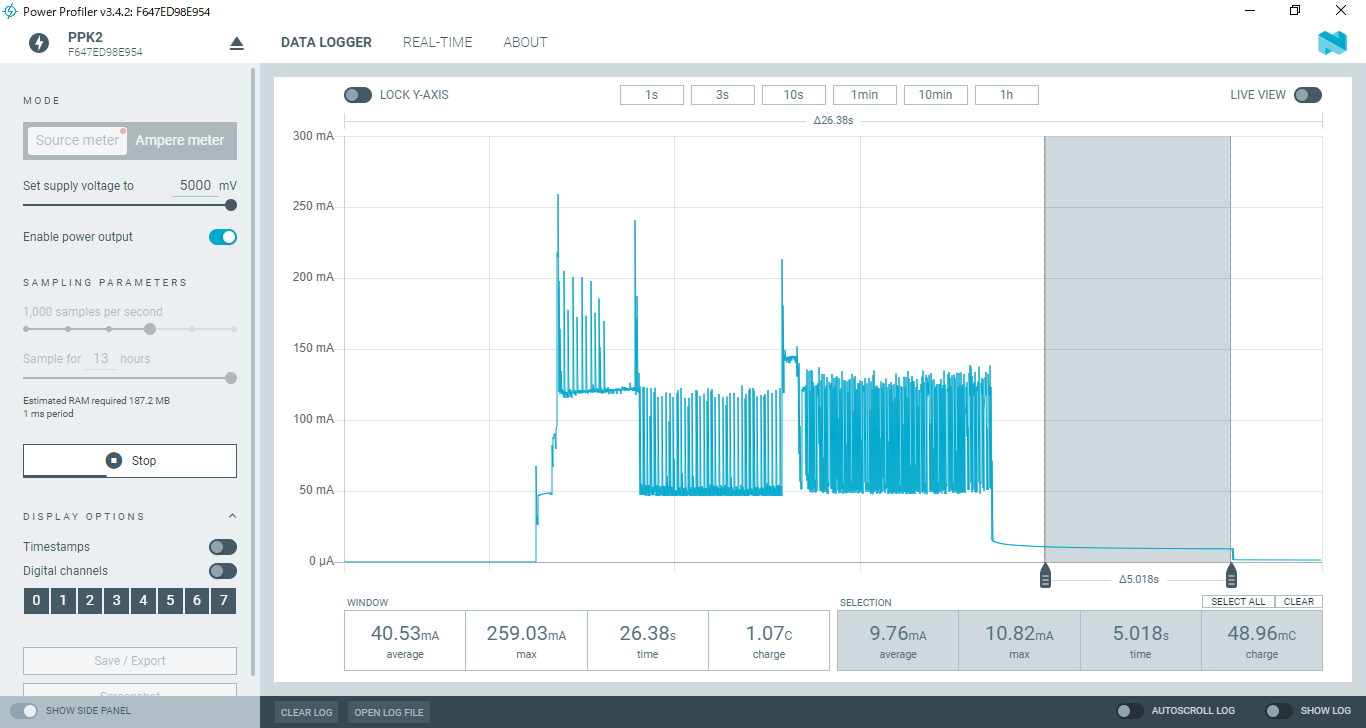Set time window to 10s
Viewport: 1366px width, 728px height.
[x=793, y=95]
